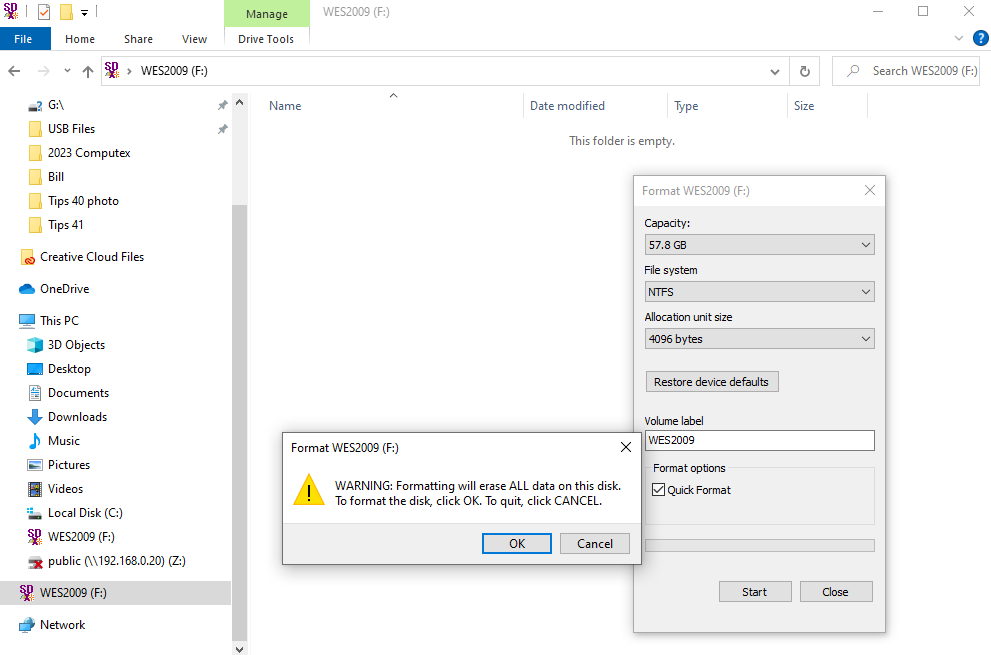Open the File system dropdown showing NTFS
Image resolution: width=991 pixels, height=655 pixels.
pyautogui.click(x=759, y=292)
